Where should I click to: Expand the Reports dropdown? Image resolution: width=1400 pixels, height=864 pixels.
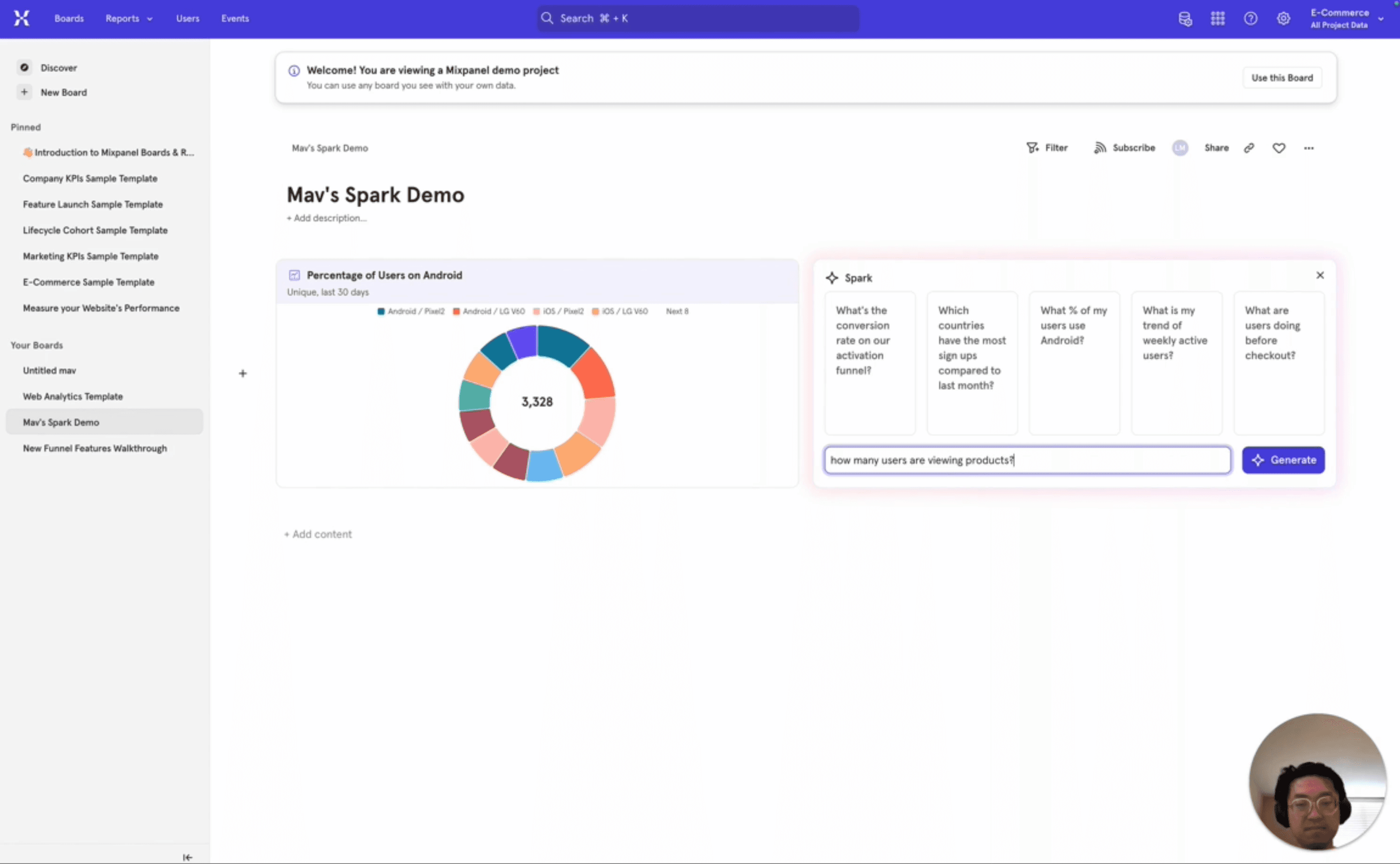(x=128, y=18)
